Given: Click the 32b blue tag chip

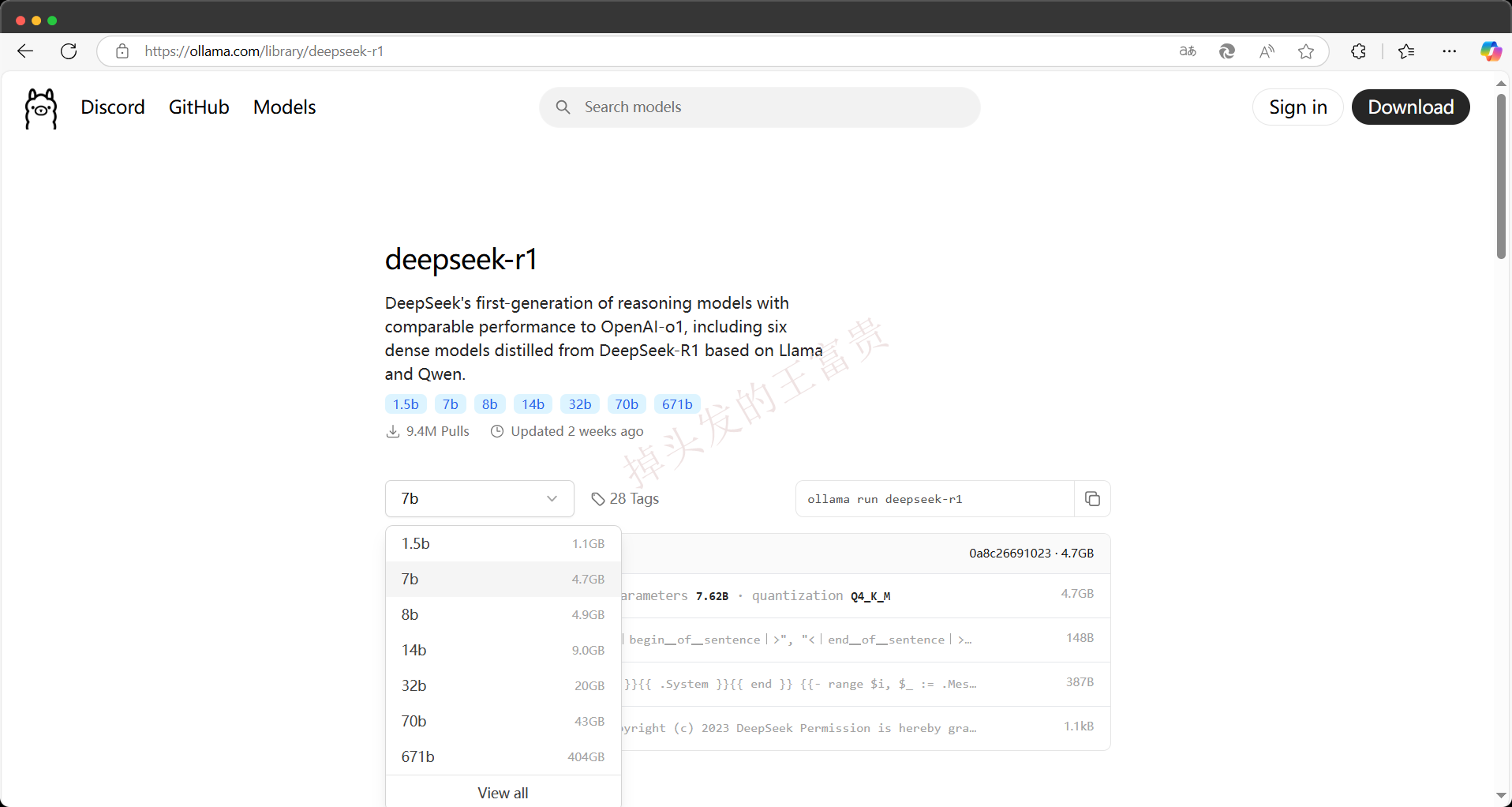Looking at the screenshot, I should click(580, 404).
